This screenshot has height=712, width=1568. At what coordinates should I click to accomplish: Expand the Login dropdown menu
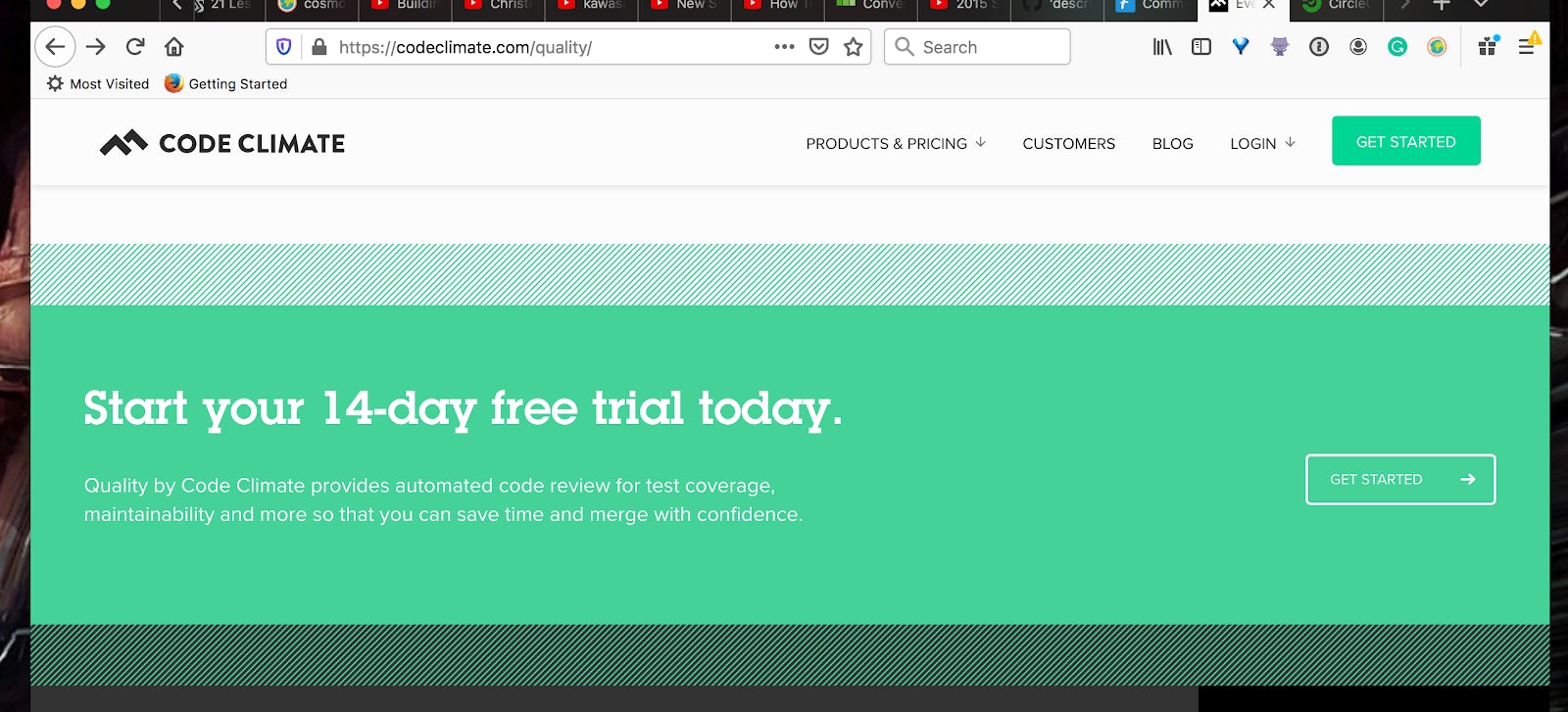[x=1262, y=143]
